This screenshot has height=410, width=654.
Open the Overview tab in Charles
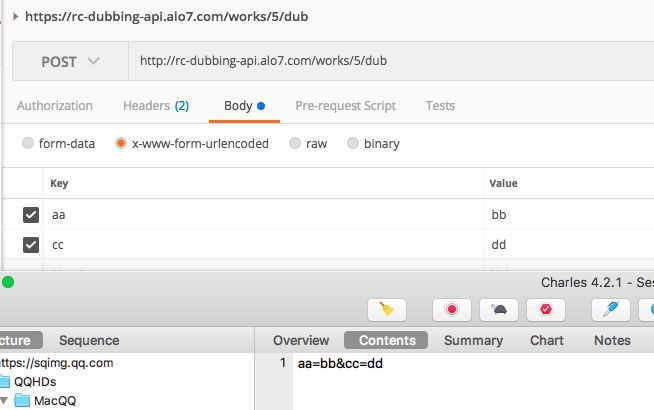[x=301, y=340]
